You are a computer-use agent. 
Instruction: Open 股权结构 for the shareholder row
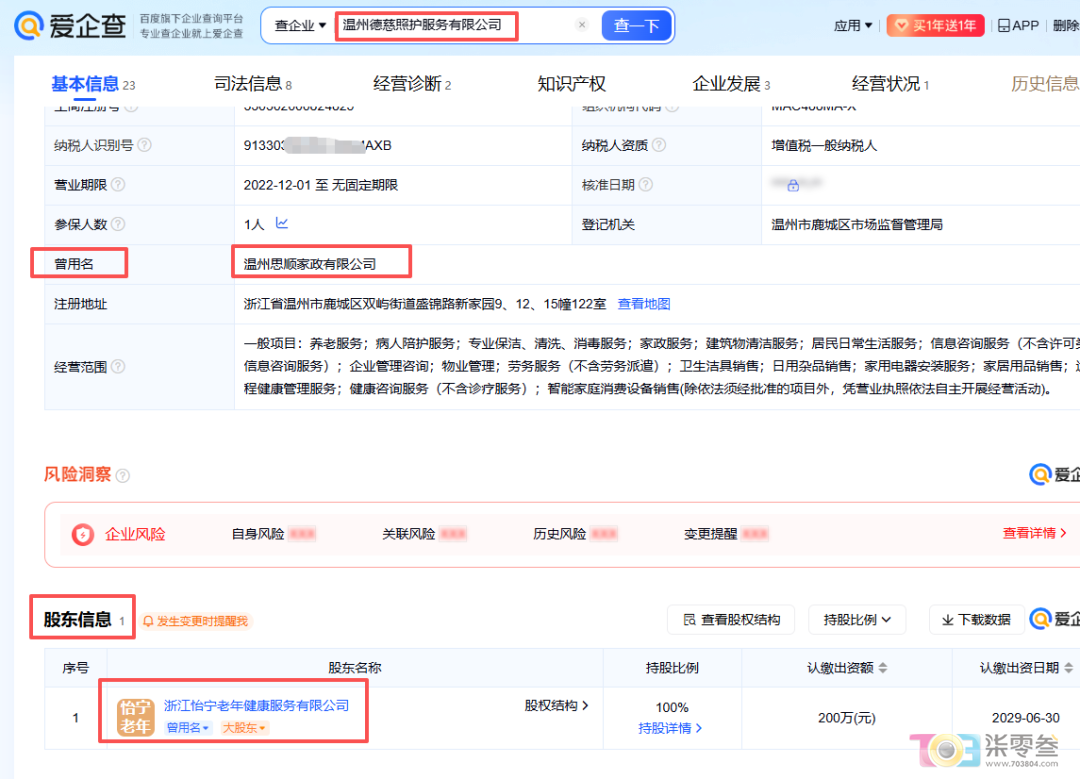point(557,705)
